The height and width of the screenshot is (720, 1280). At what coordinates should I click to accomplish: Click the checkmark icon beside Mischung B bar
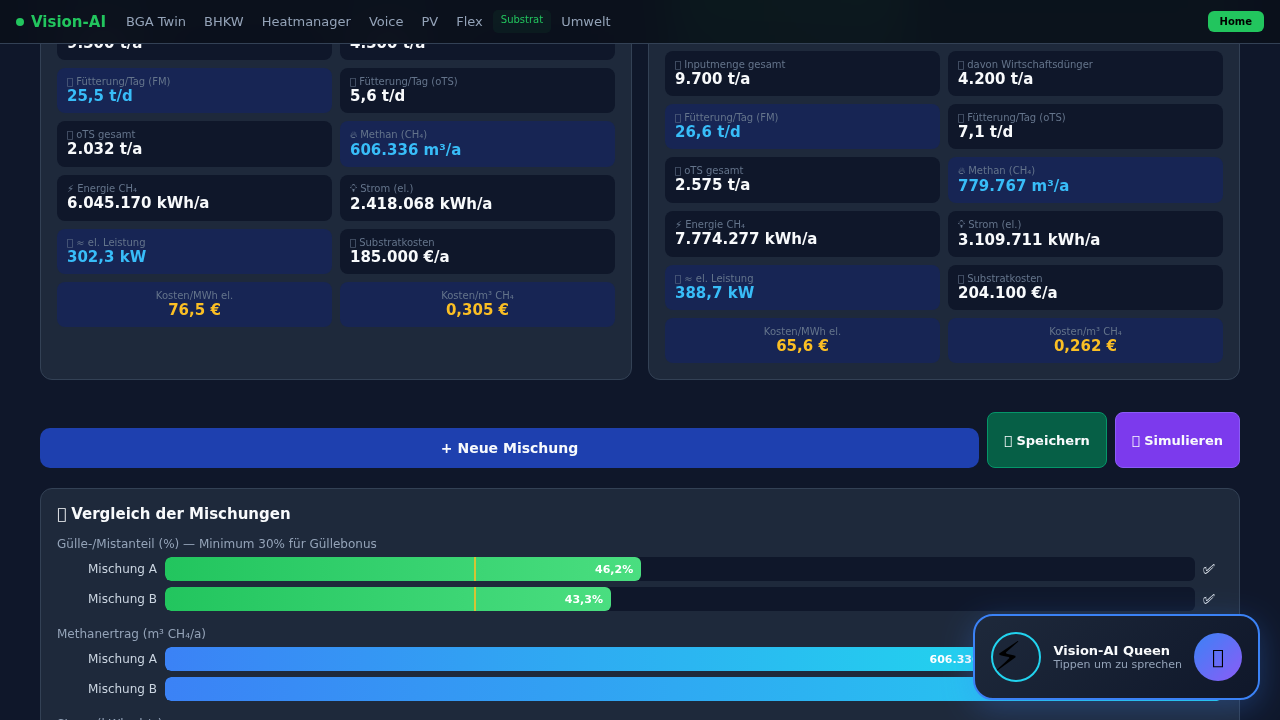point(1208,599)
